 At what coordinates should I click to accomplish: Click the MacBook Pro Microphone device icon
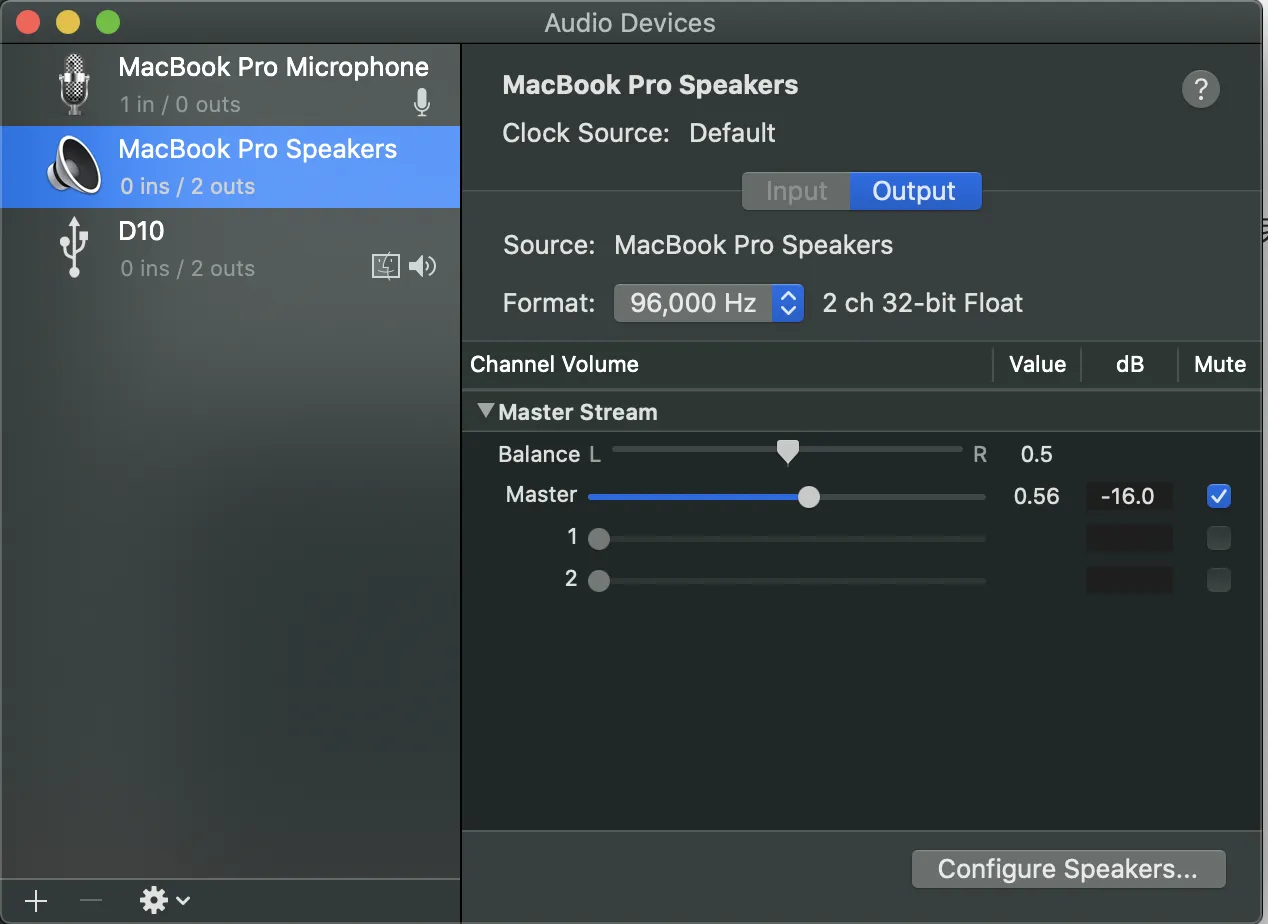pyautogui.click(x=74, y=84)
